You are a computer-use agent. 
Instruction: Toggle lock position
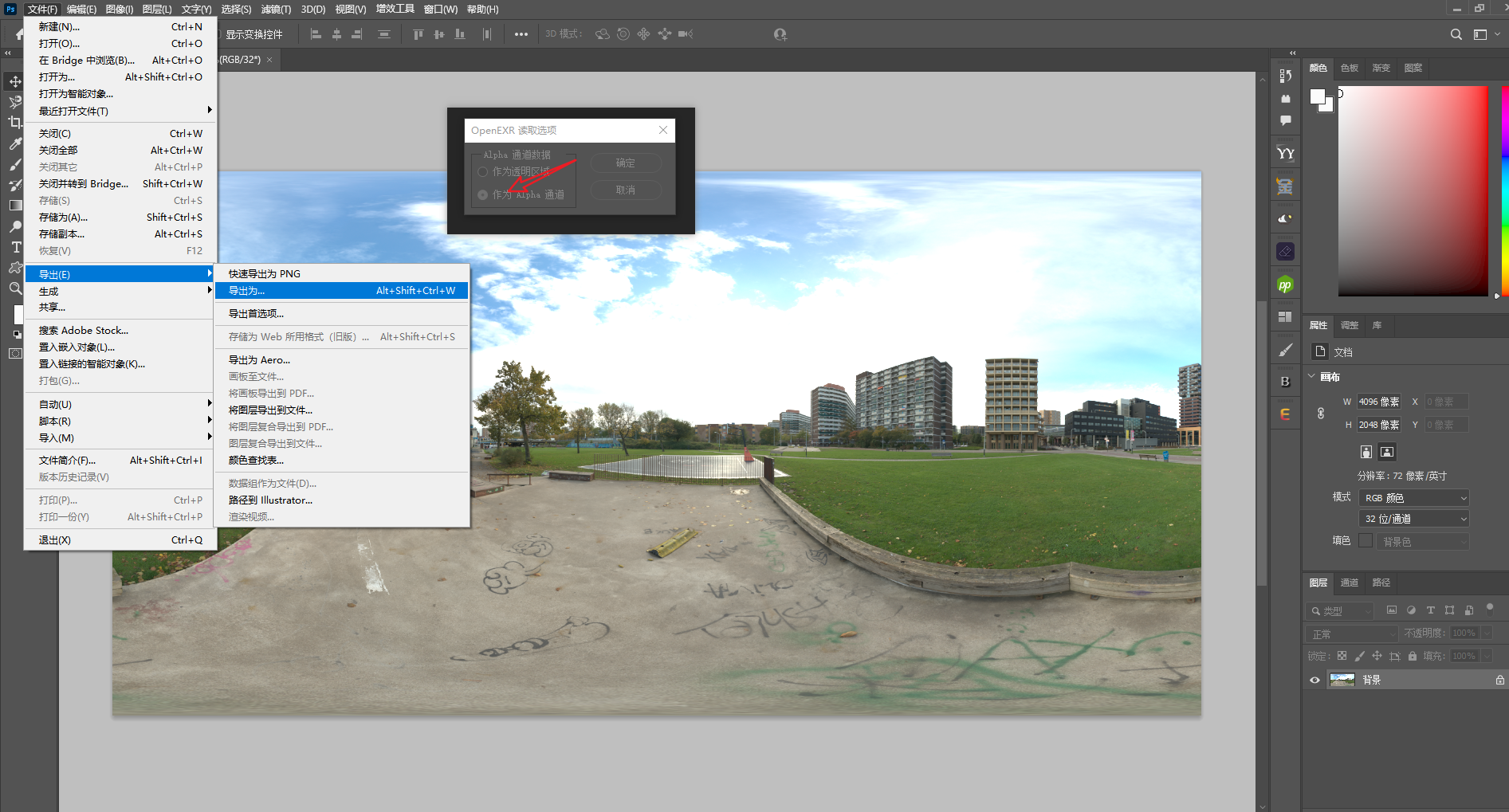1377,656
